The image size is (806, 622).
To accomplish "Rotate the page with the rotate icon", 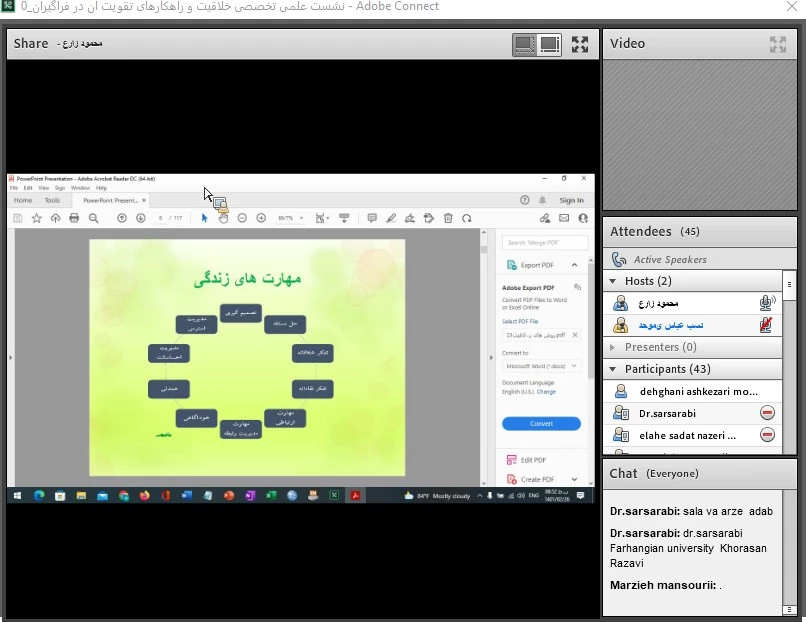I will (467, 218).
